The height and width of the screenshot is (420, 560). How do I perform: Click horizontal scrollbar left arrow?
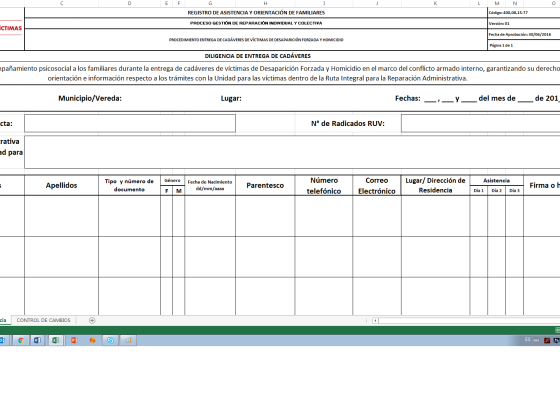(375, 320)
